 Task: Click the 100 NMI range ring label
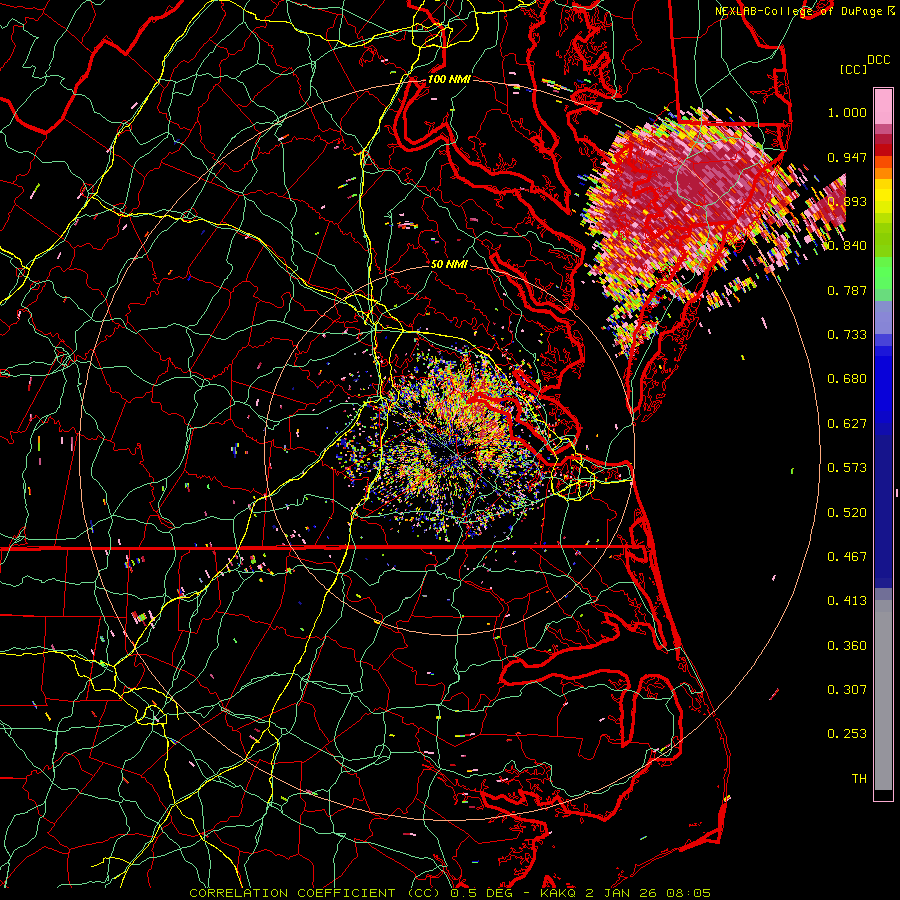pyautogui.click(x=449, y=79)
